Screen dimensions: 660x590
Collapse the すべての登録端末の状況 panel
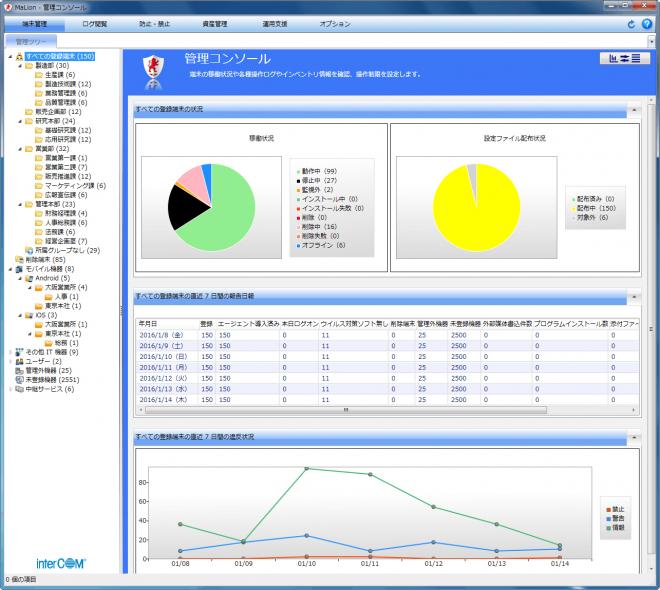[632, 108]
